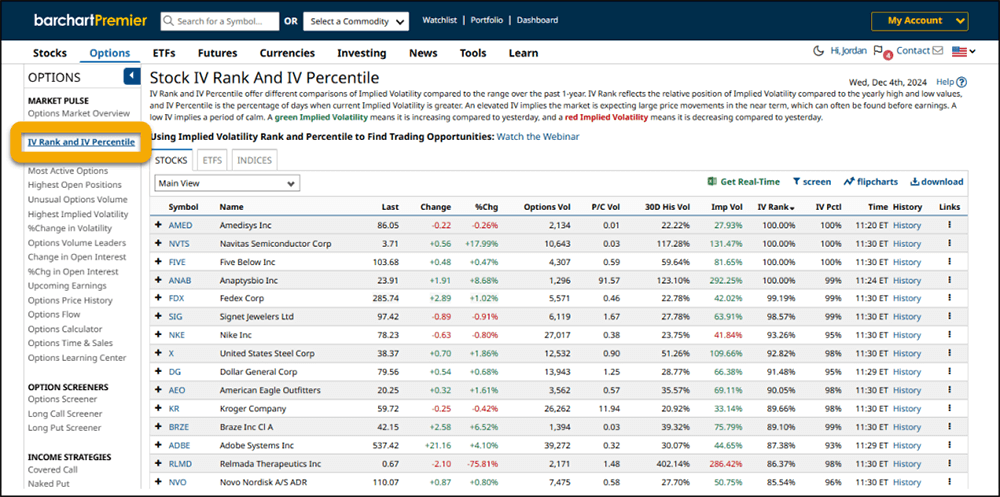Click Get Real-Time Excel icon
1000x497 pixels.
[x=712, y=182]
